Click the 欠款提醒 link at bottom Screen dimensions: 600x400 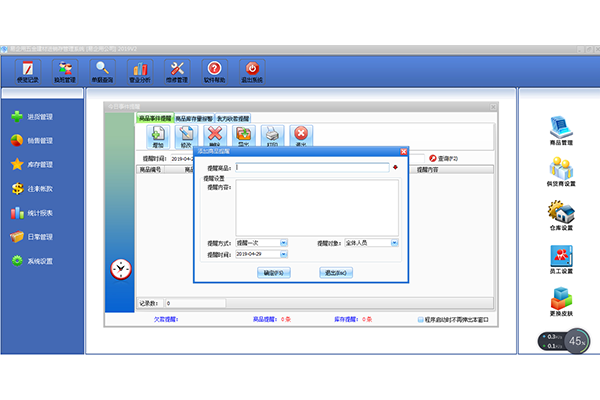[166, 319]
